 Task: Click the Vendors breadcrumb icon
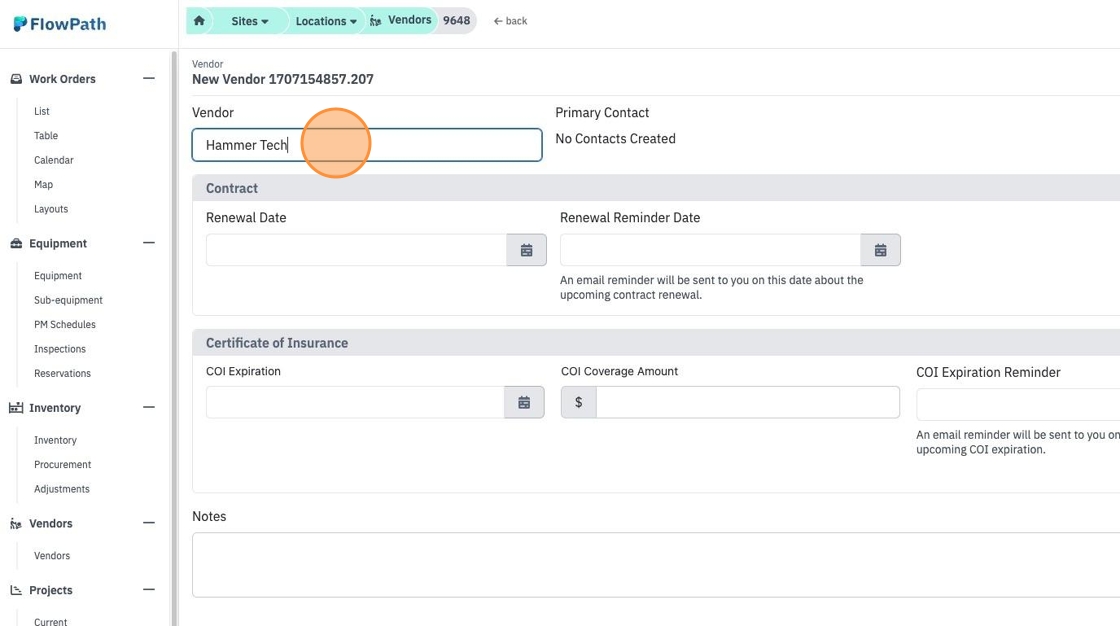point(376,21)
